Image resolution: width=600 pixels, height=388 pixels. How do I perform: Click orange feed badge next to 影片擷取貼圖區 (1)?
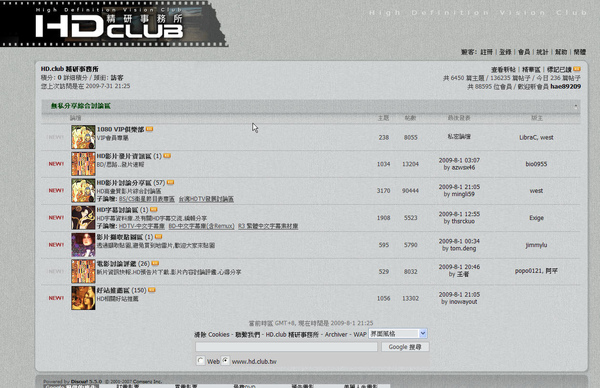tap(158, 237)
